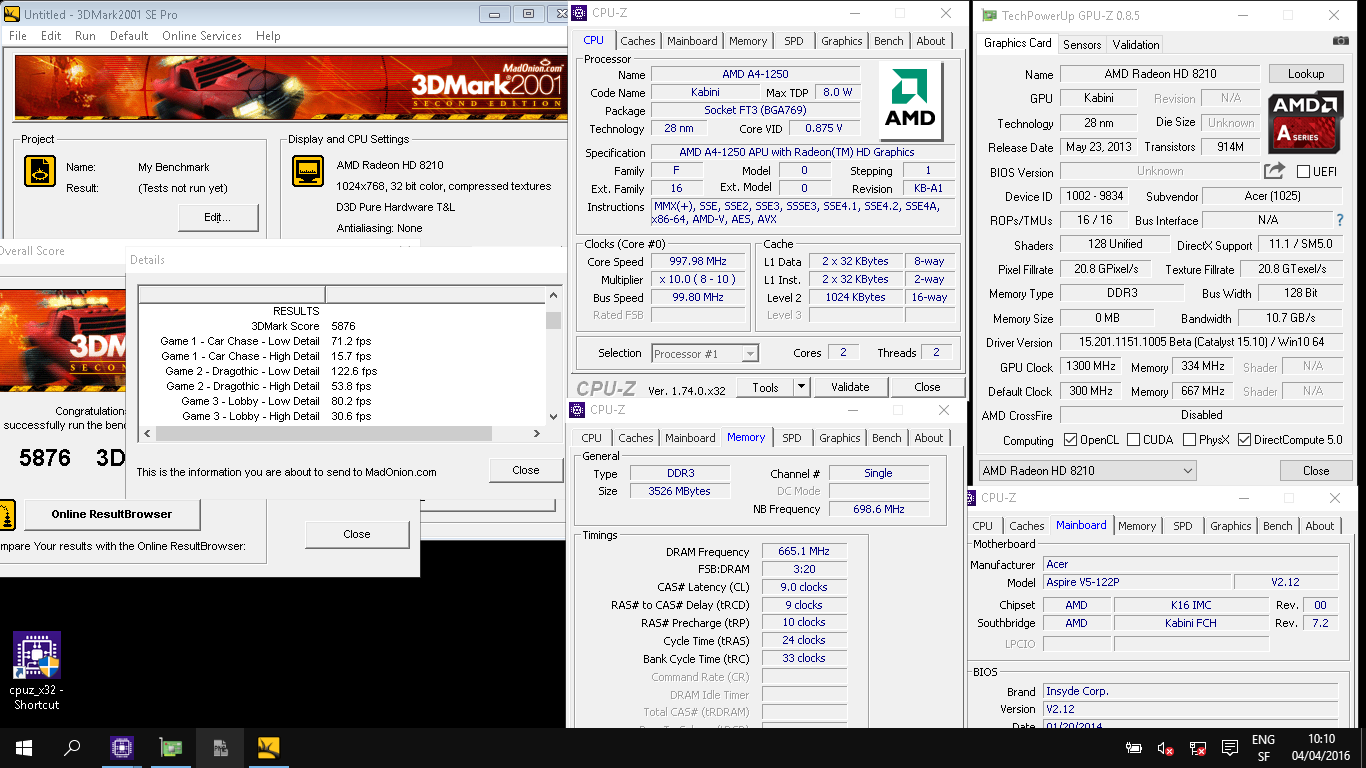The height and width of the screenshot is (768, 1366).
Task: Click the Tools button in CPU-Z
Action: (x=766, y=387)
